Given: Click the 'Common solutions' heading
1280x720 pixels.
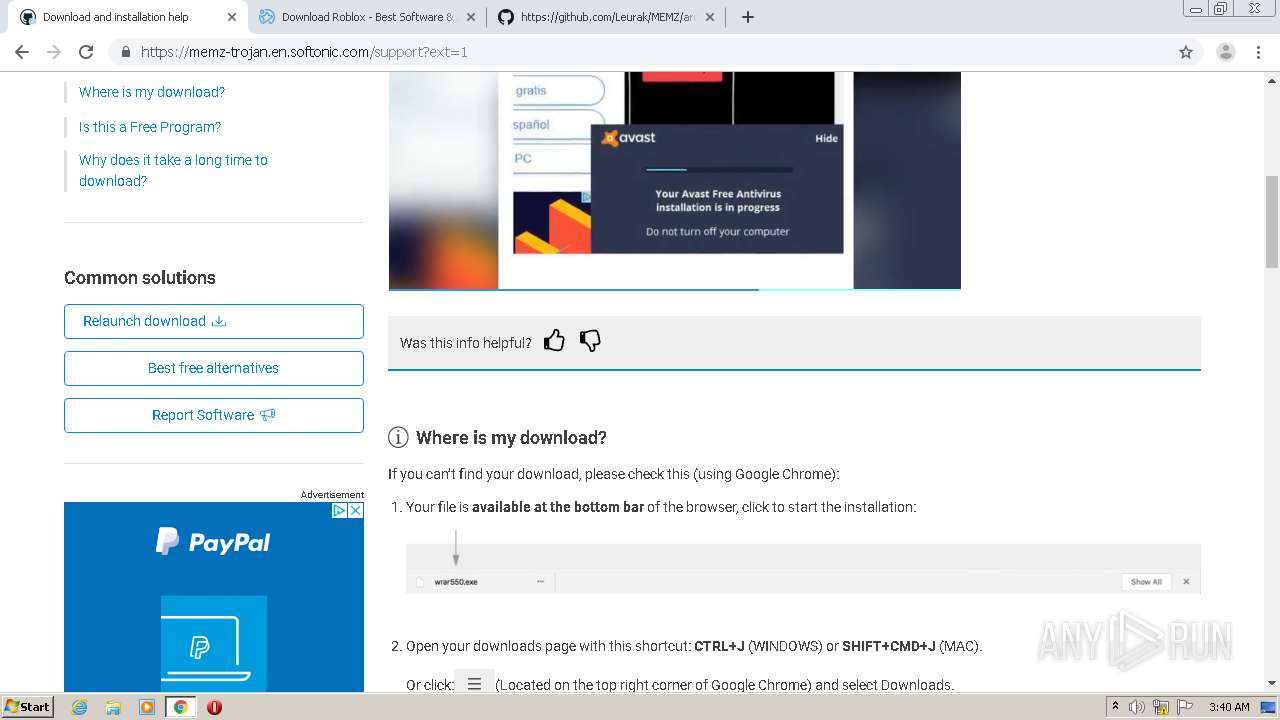Looking at the screenshot, I should pyautogui.click(x=140, y=278).
